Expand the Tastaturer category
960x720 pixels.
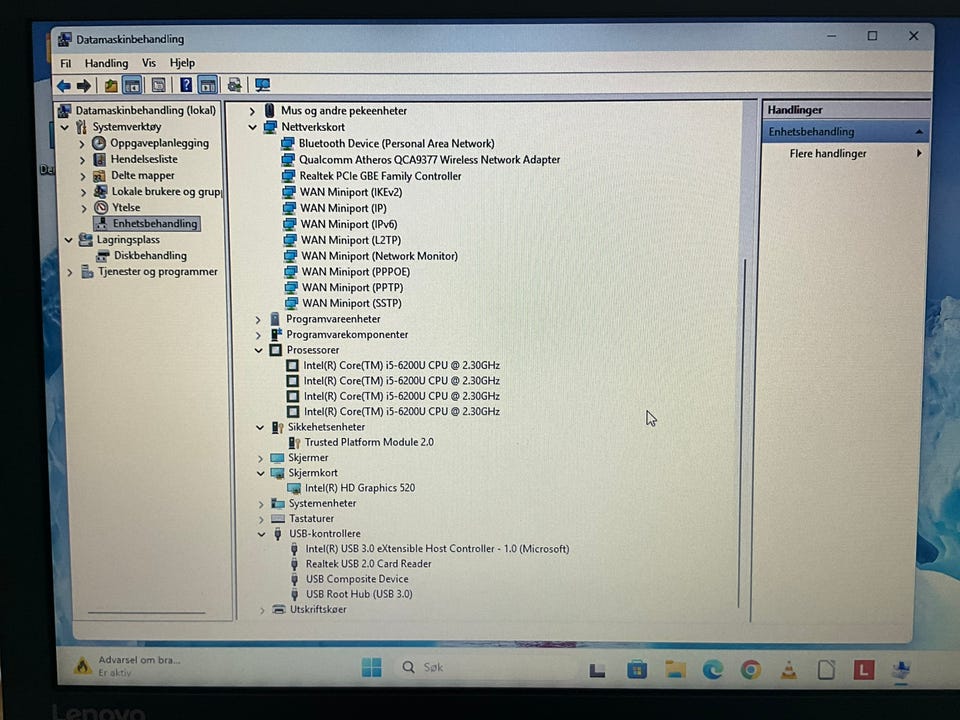(261, 519)
